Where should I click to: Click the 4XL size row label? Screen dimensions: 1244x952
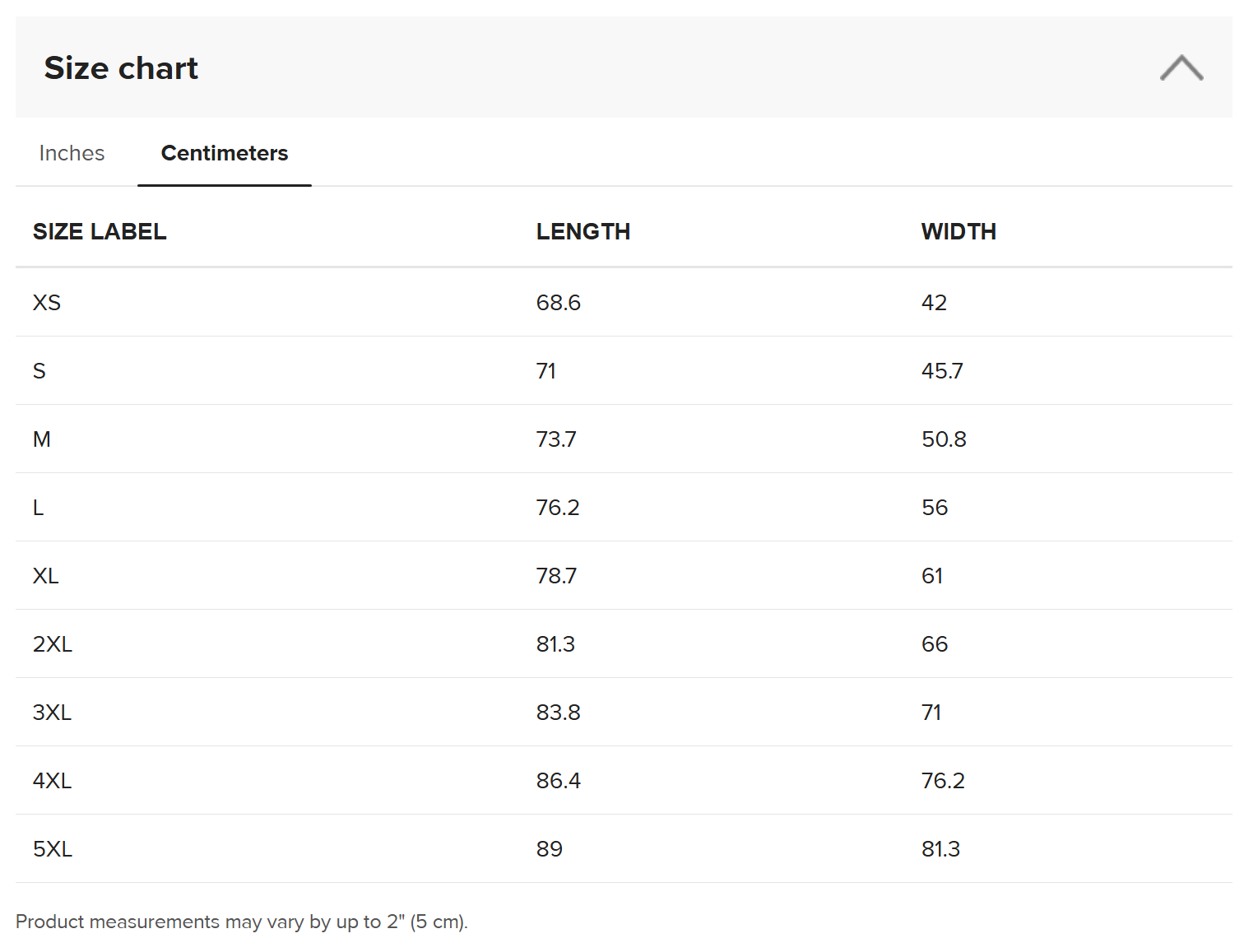point(53,781)
